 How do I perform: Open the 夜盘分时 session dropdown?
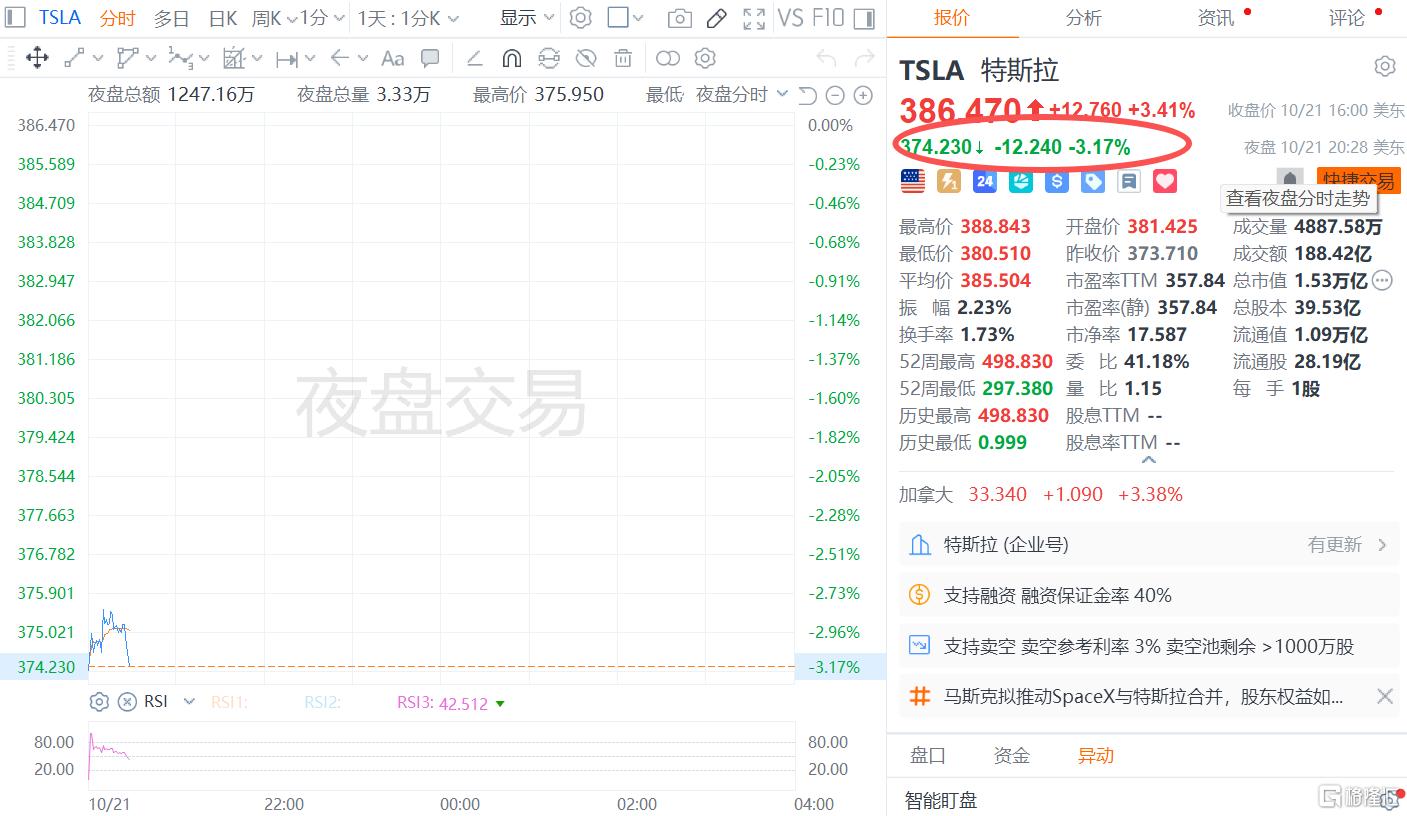pos(742,95)
